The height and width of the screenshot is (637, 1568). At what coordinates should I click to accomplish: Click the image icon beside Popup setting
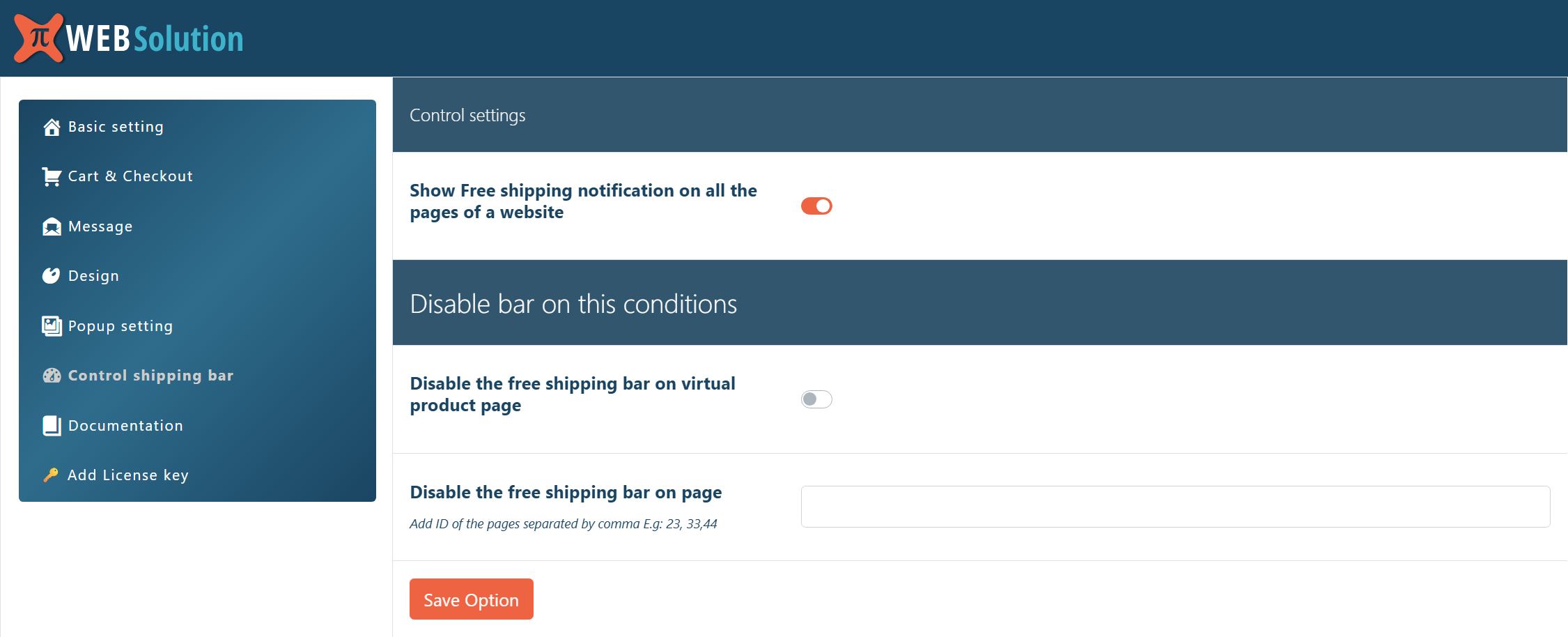pos(52,326)
